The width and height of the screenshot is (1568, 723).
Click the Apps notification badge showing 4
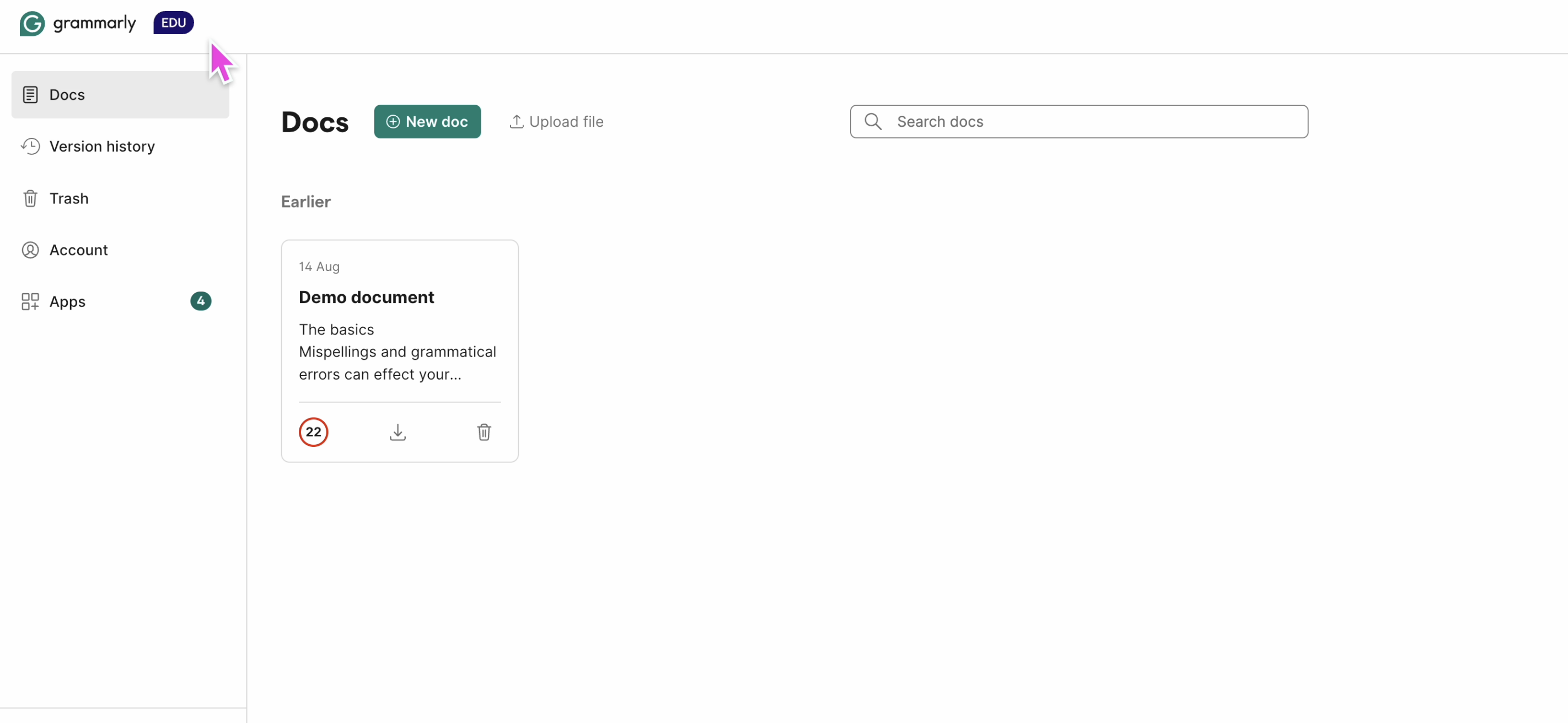200,301
